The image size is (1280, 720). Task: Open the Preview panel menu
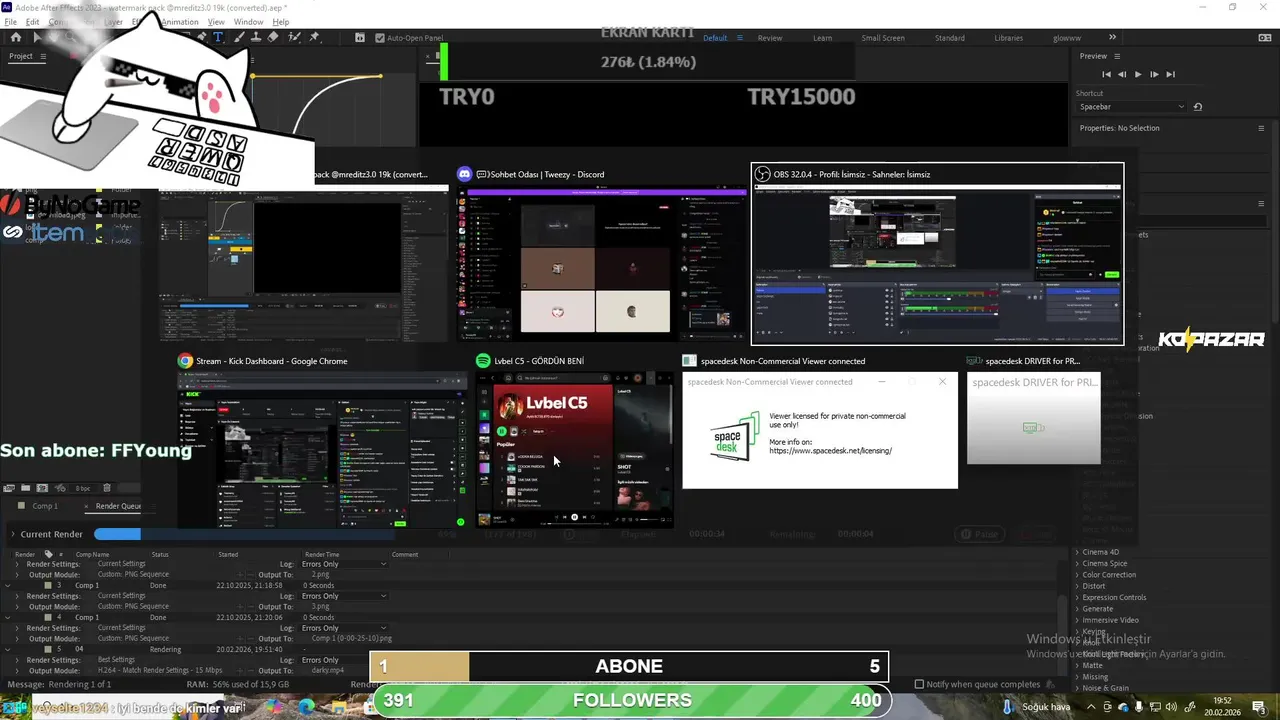pos(1117,56)
